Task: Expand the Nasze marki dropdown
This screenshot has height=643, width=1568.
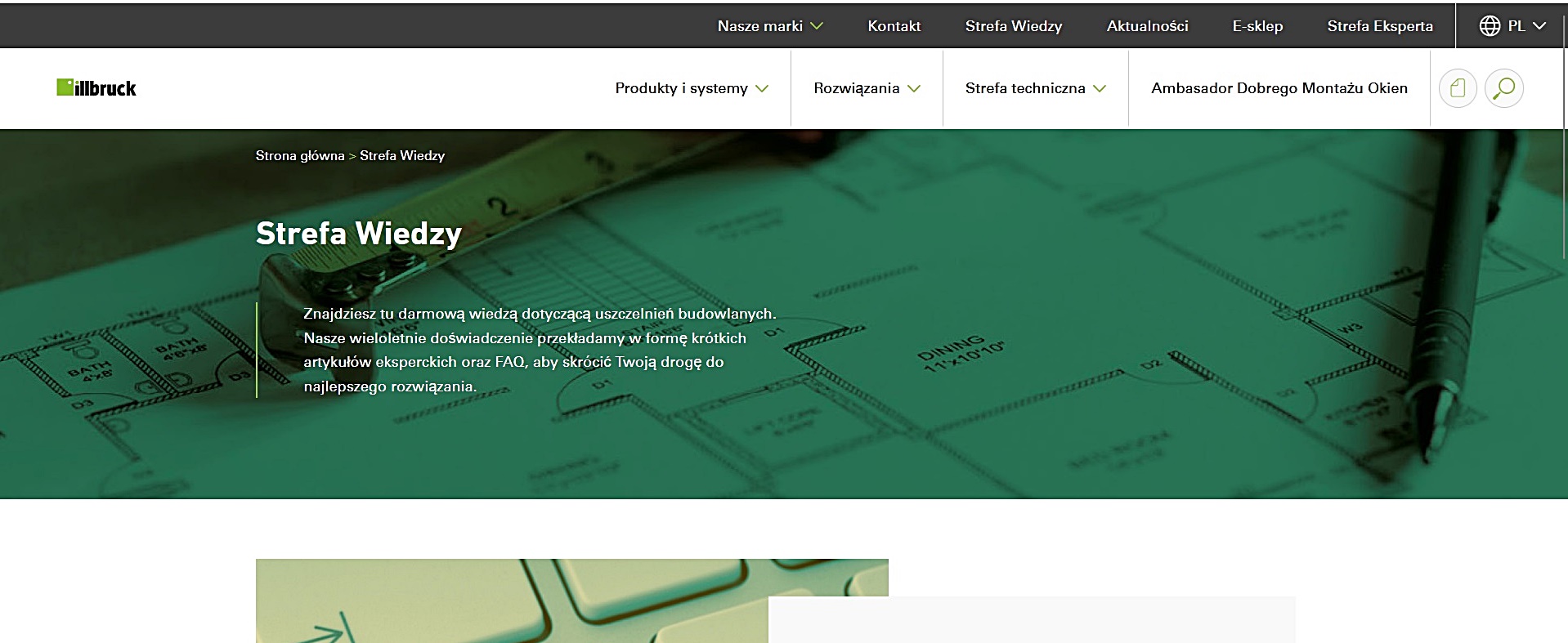Action: tap(769, 26)
